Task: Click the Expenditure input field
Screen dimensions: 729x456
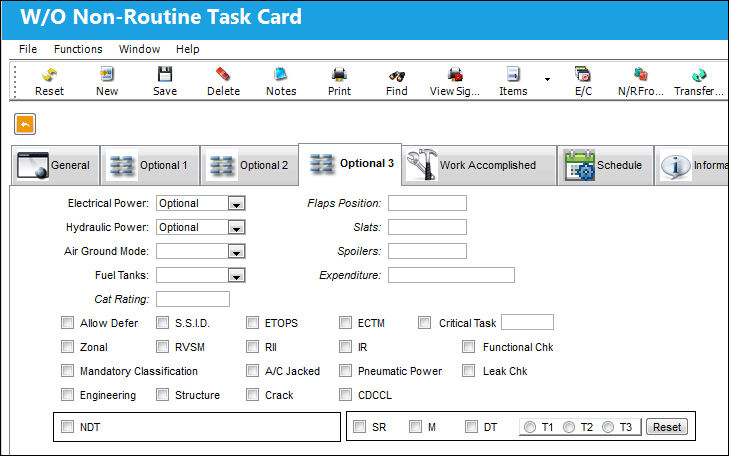Action: point(451,275)
